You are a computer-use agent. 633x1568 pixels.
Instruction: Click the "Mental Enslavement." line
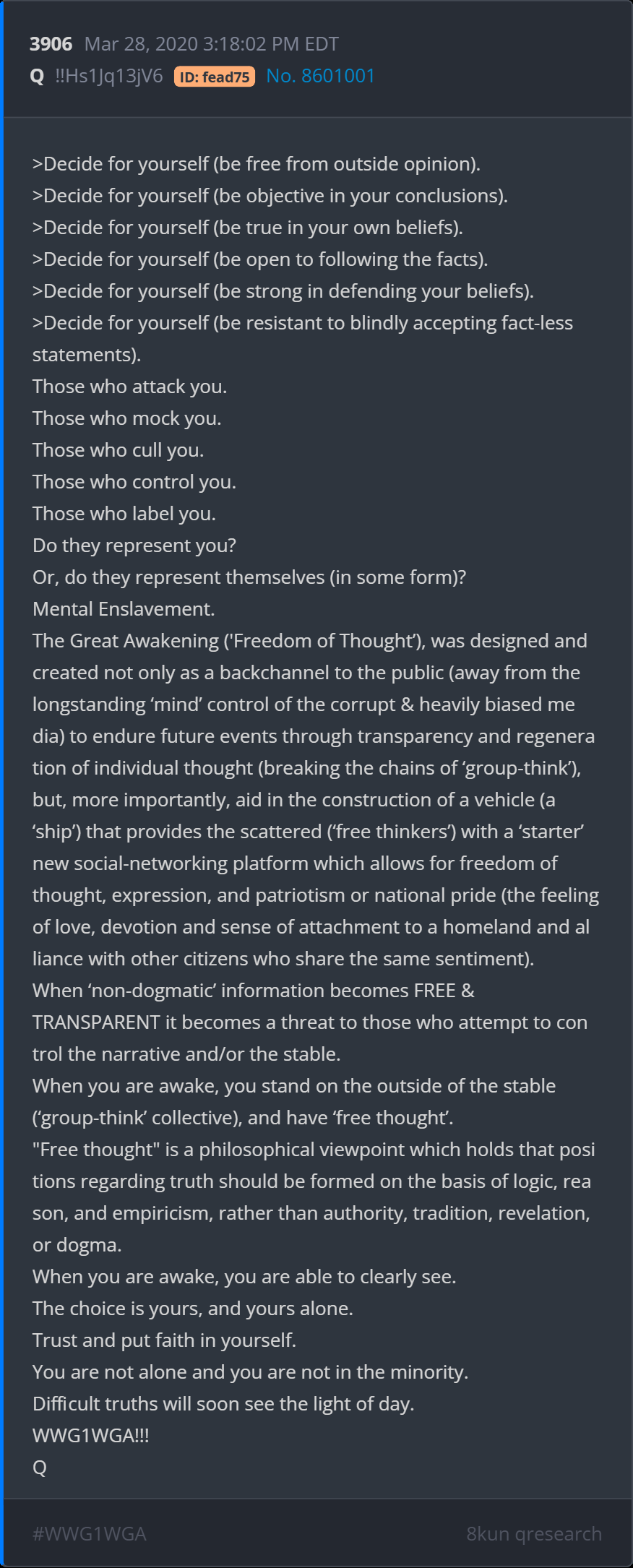tap(124, 609)
